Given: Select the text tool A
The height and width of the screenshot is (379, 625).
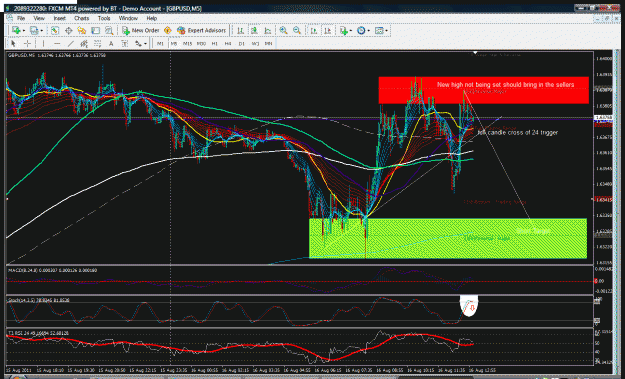Looking at the screenshot, I should pos(111,43).
